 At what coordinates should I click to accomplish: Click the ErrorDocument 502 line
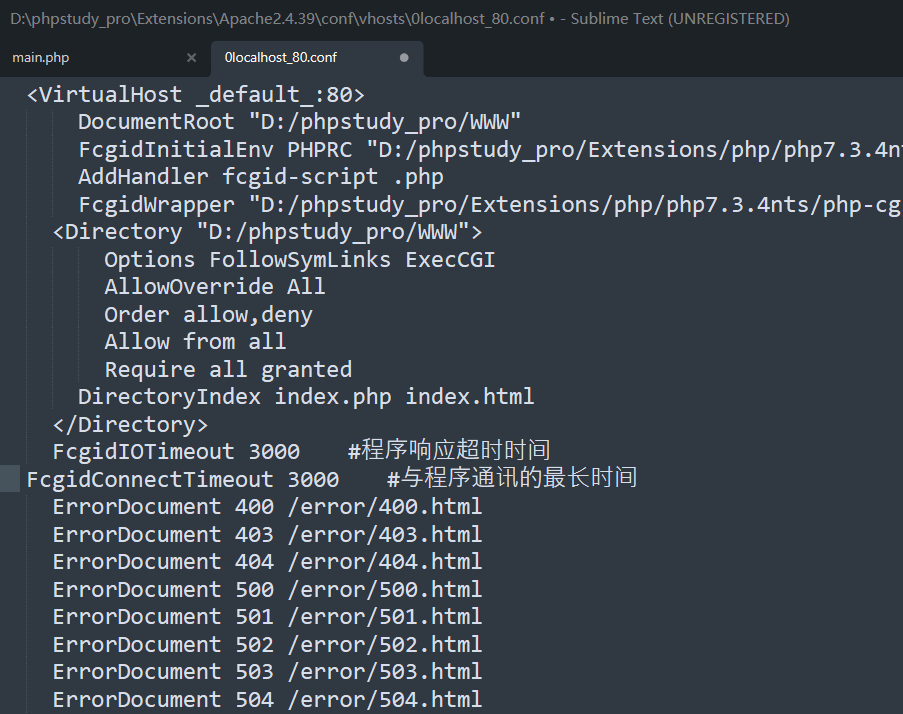click(267, 644)
